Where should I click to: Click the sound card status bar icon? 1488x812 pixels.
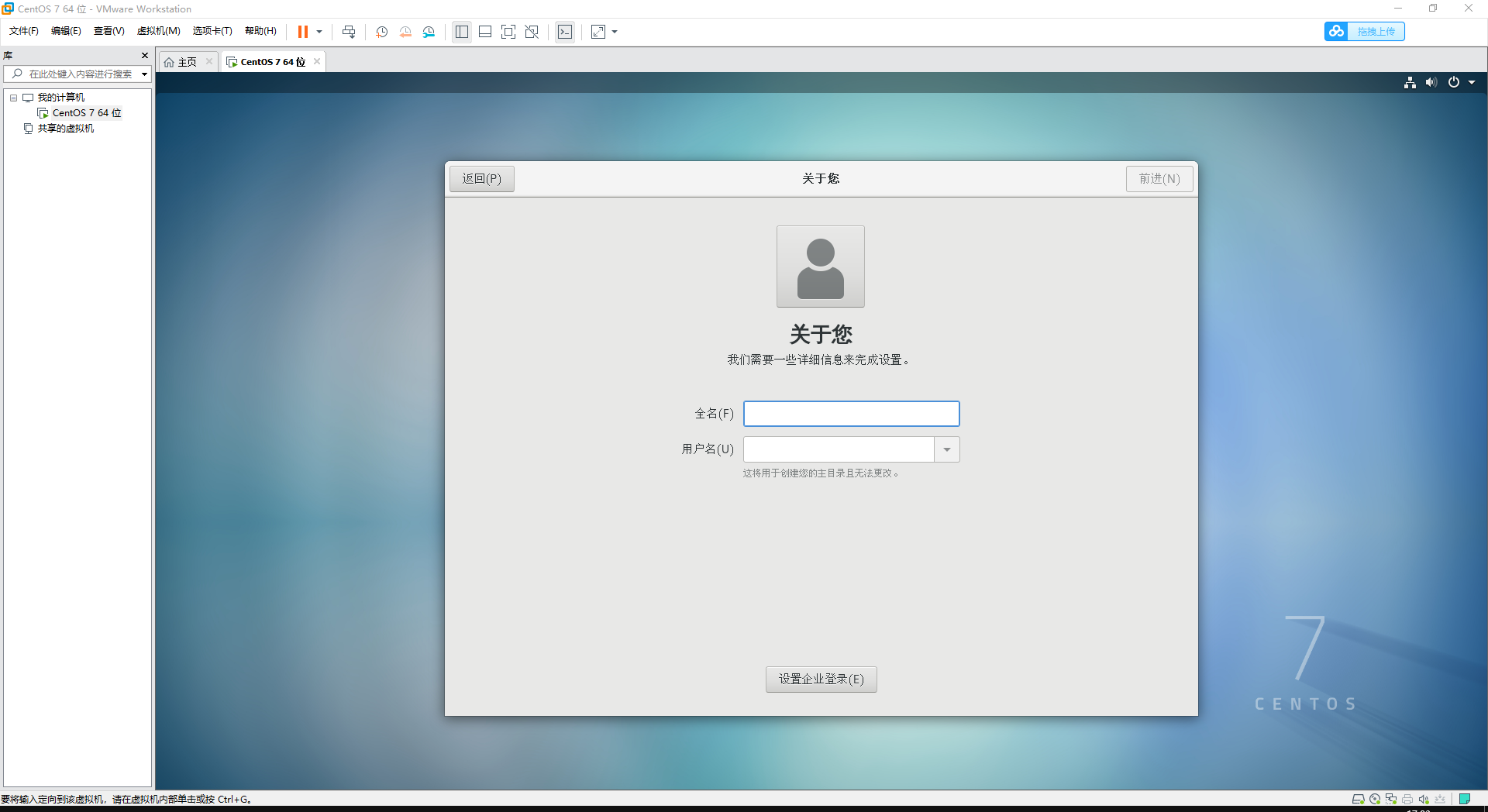(x=1424, y=800)
